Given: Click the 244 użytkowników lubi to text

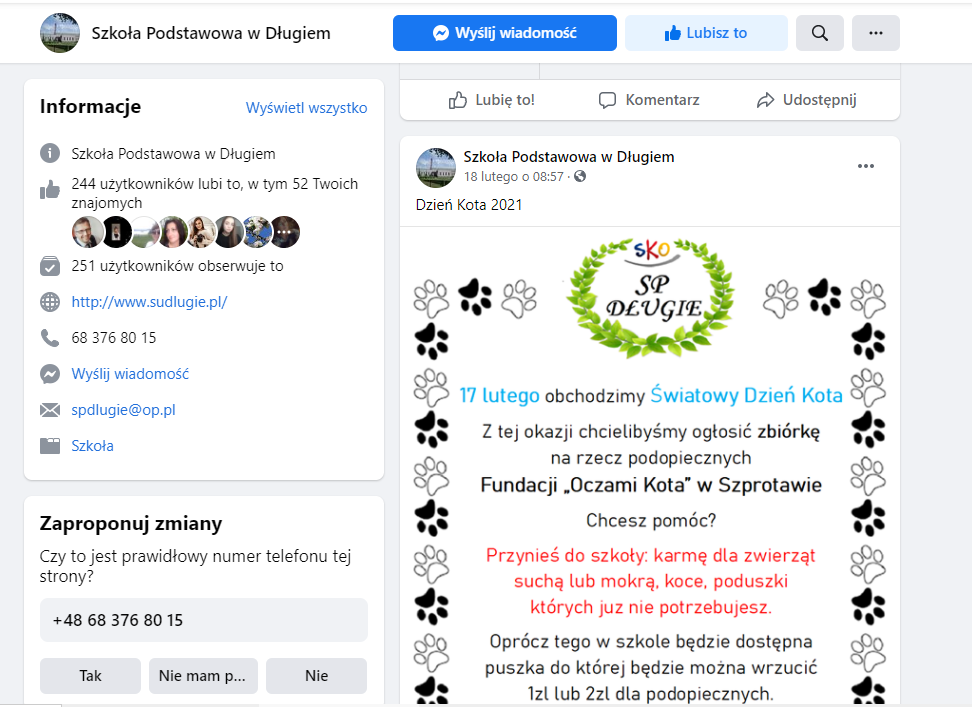Looking at the screenshot, I should tap(214, 193).
